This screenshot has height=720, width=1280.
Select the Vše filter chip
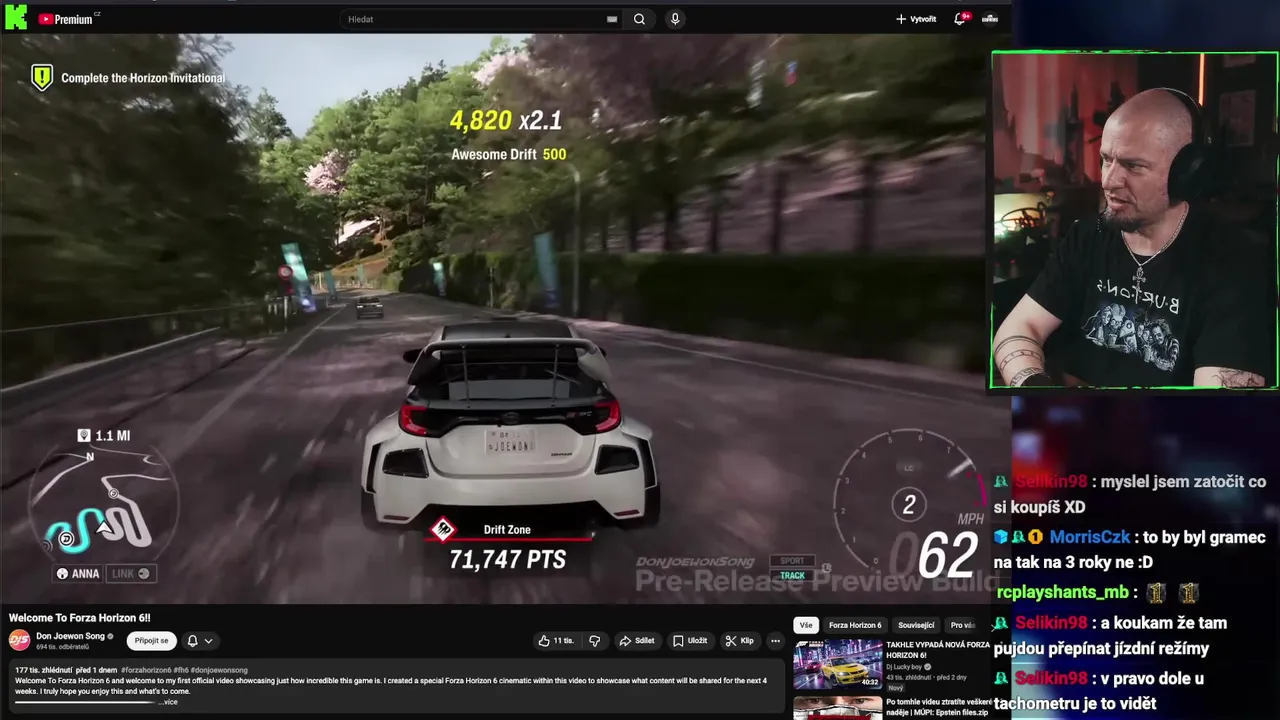(x=806, y=625)
